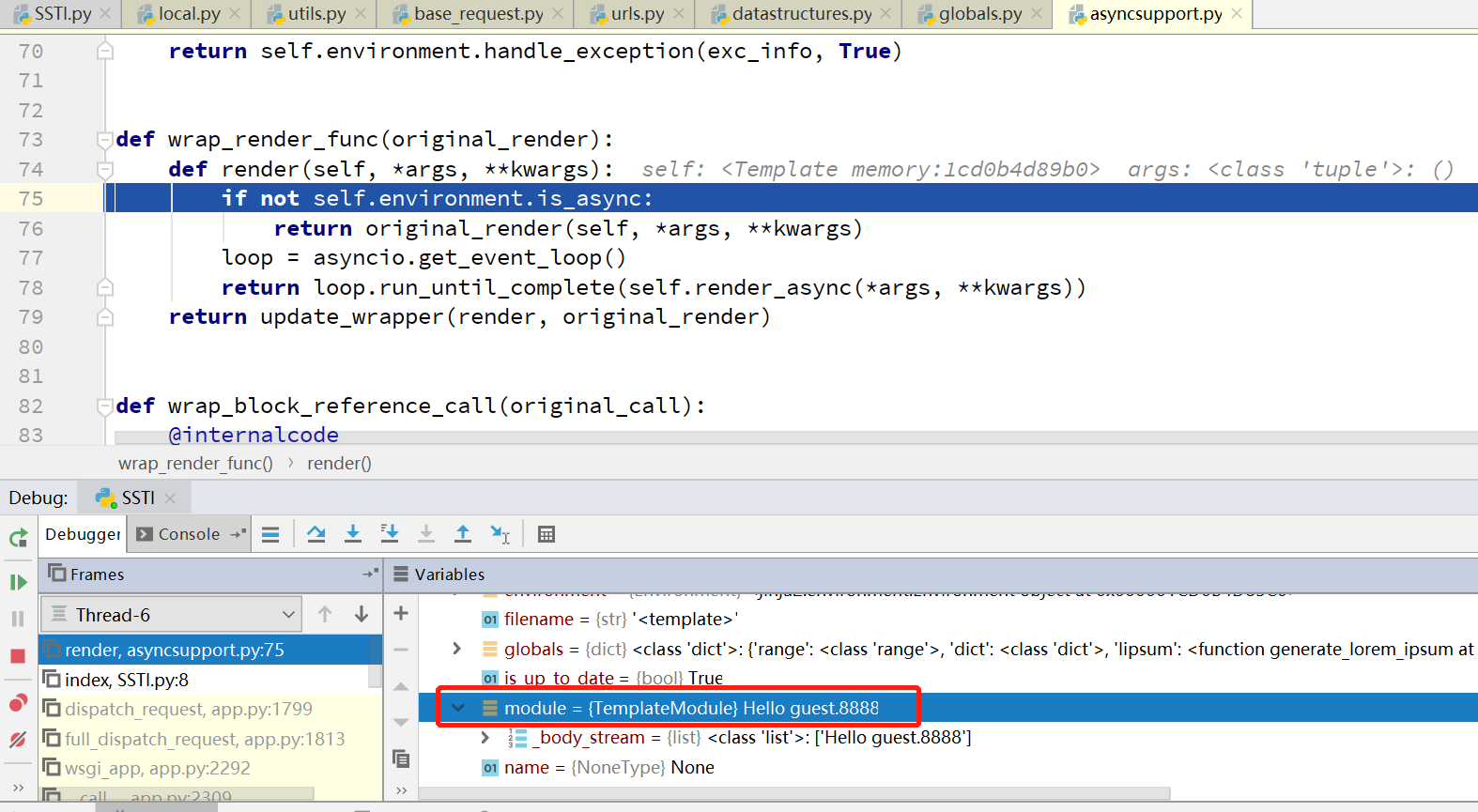Step Into My Code
This screenshot has height=812, width=1478.
(390, 534)
